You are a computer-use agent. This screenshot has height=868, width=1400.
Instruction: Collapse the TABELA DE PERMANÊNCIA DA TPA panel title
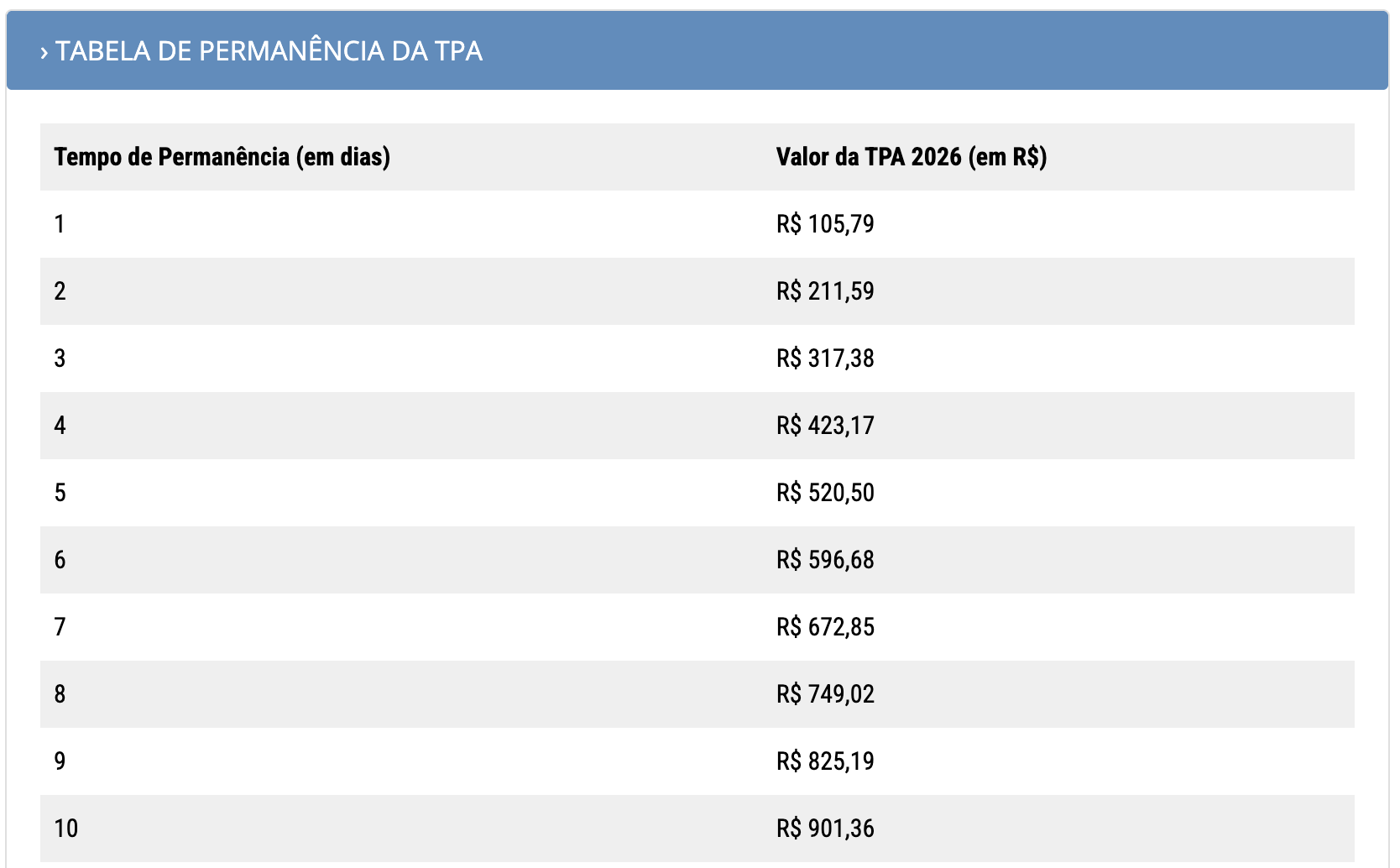[269, 51]
